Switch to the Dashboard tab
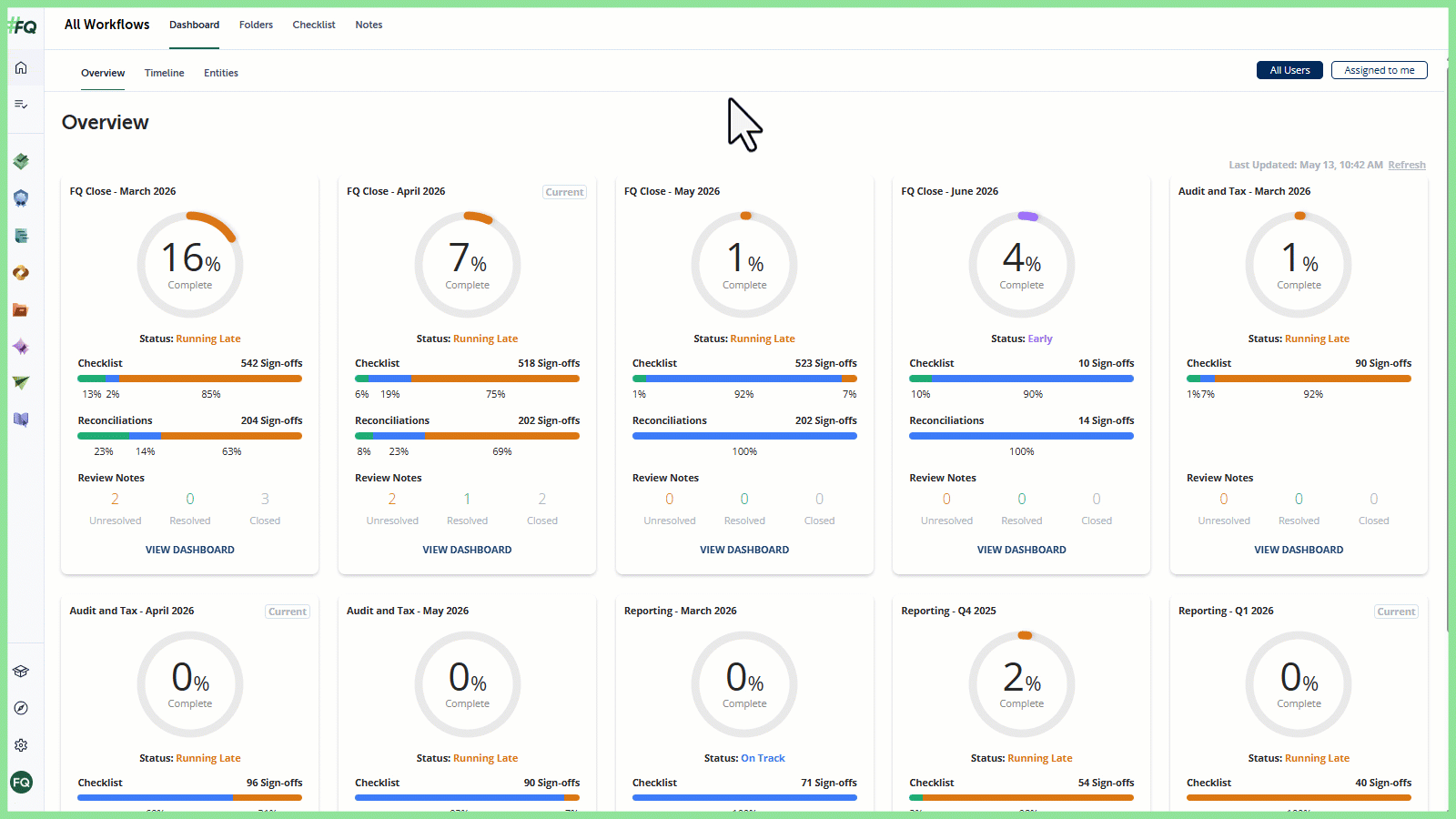This screenshot has width=1456, height=819. (194, 25)
